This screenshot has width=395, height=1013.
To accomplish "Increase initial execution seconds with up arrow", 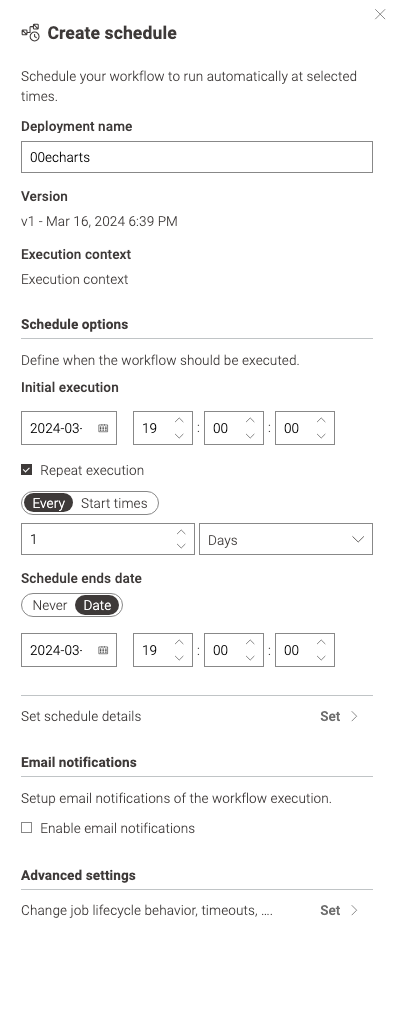I will [321, 421].
